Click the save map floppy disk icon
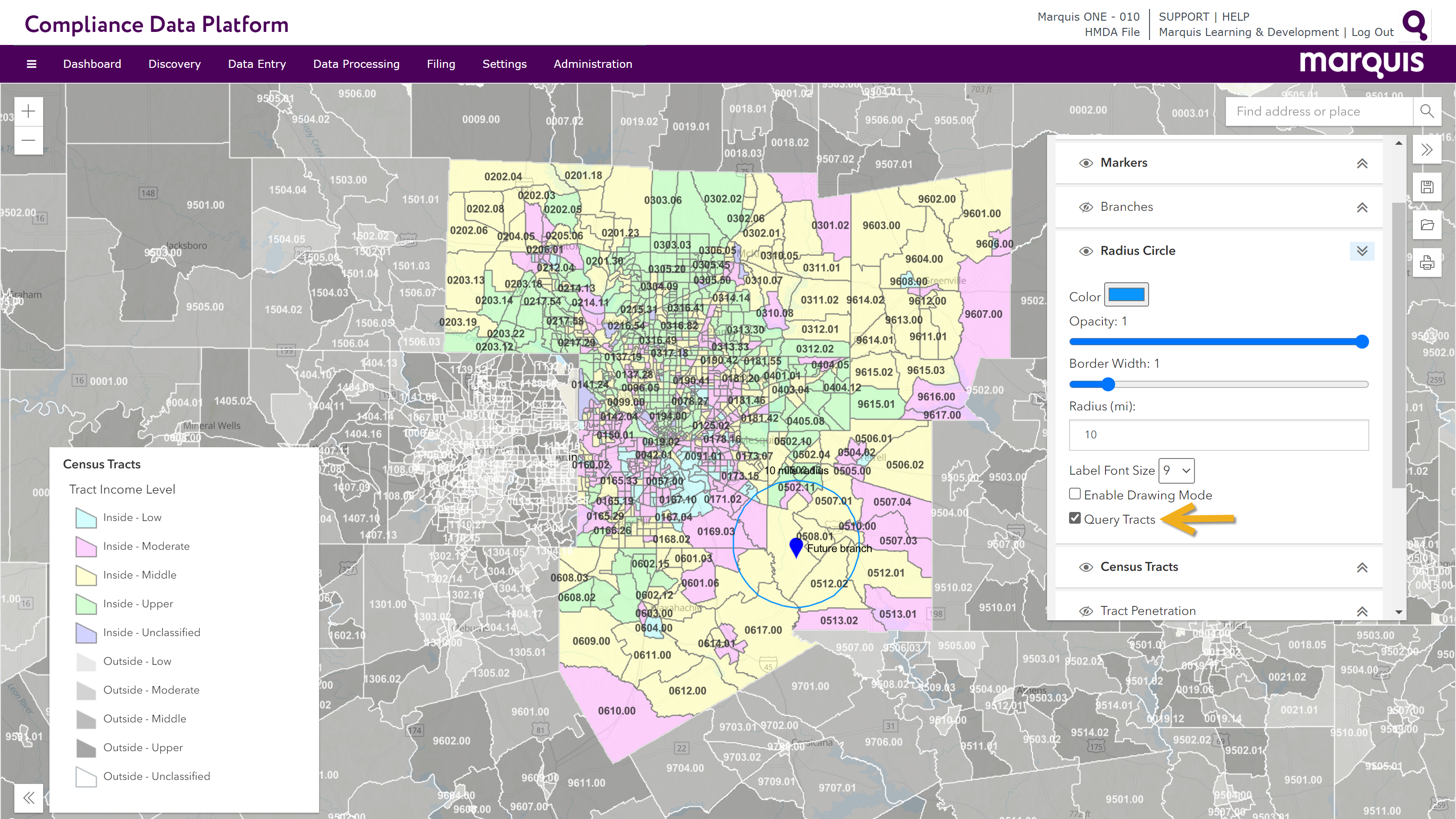 (x=1427, y=187)
